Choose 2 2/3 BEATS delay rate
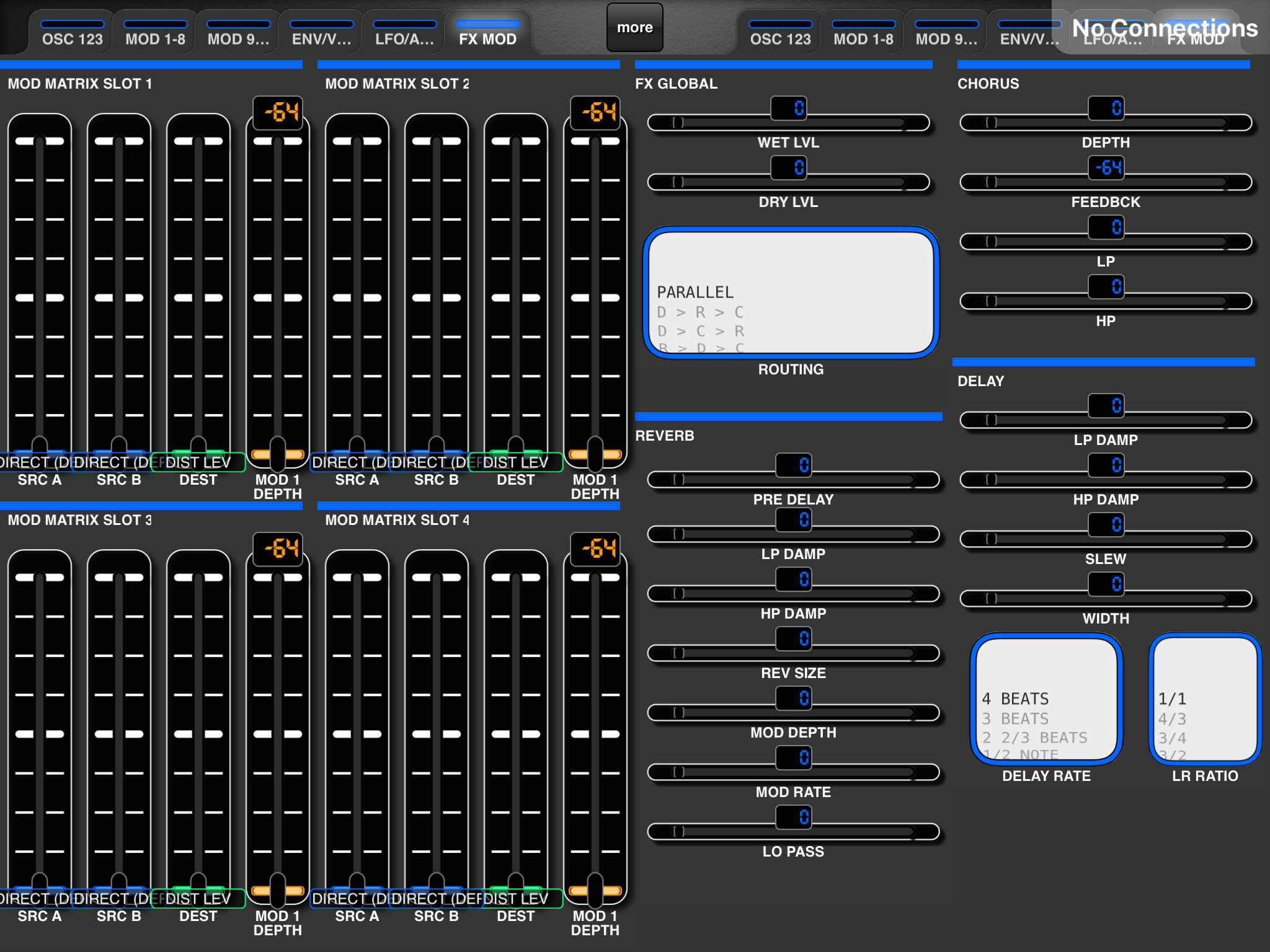Viewport: 1270px width, 952px height. (1034, 738)
